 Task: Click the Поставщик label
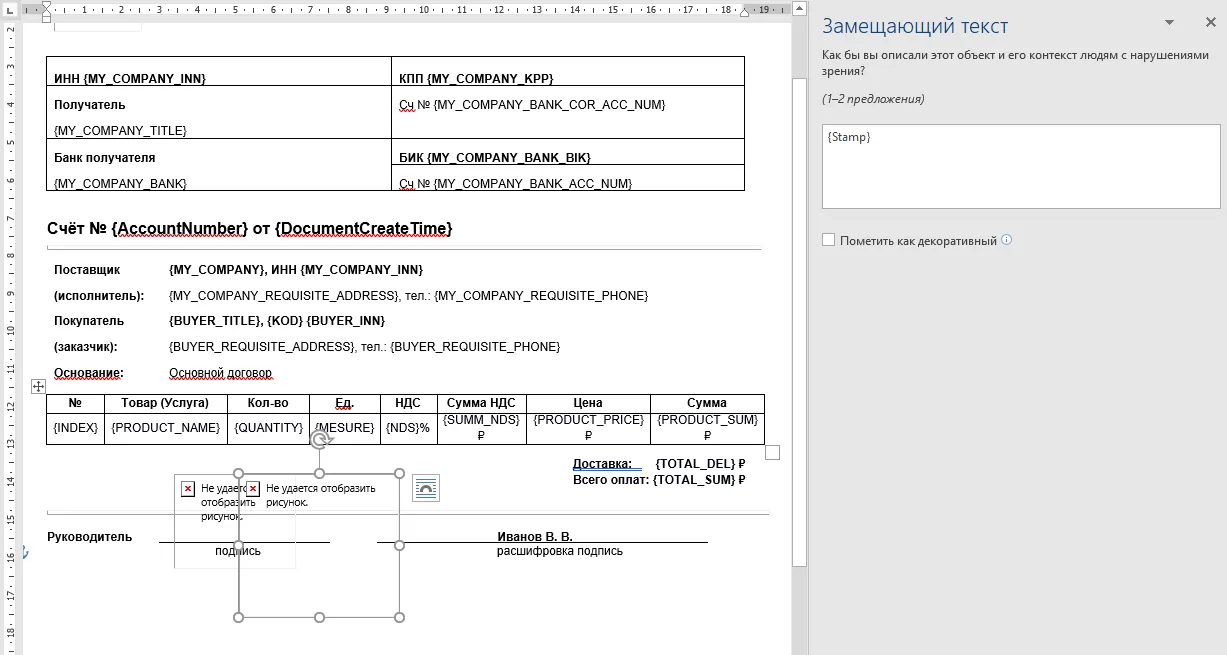[x=87, y=270]
